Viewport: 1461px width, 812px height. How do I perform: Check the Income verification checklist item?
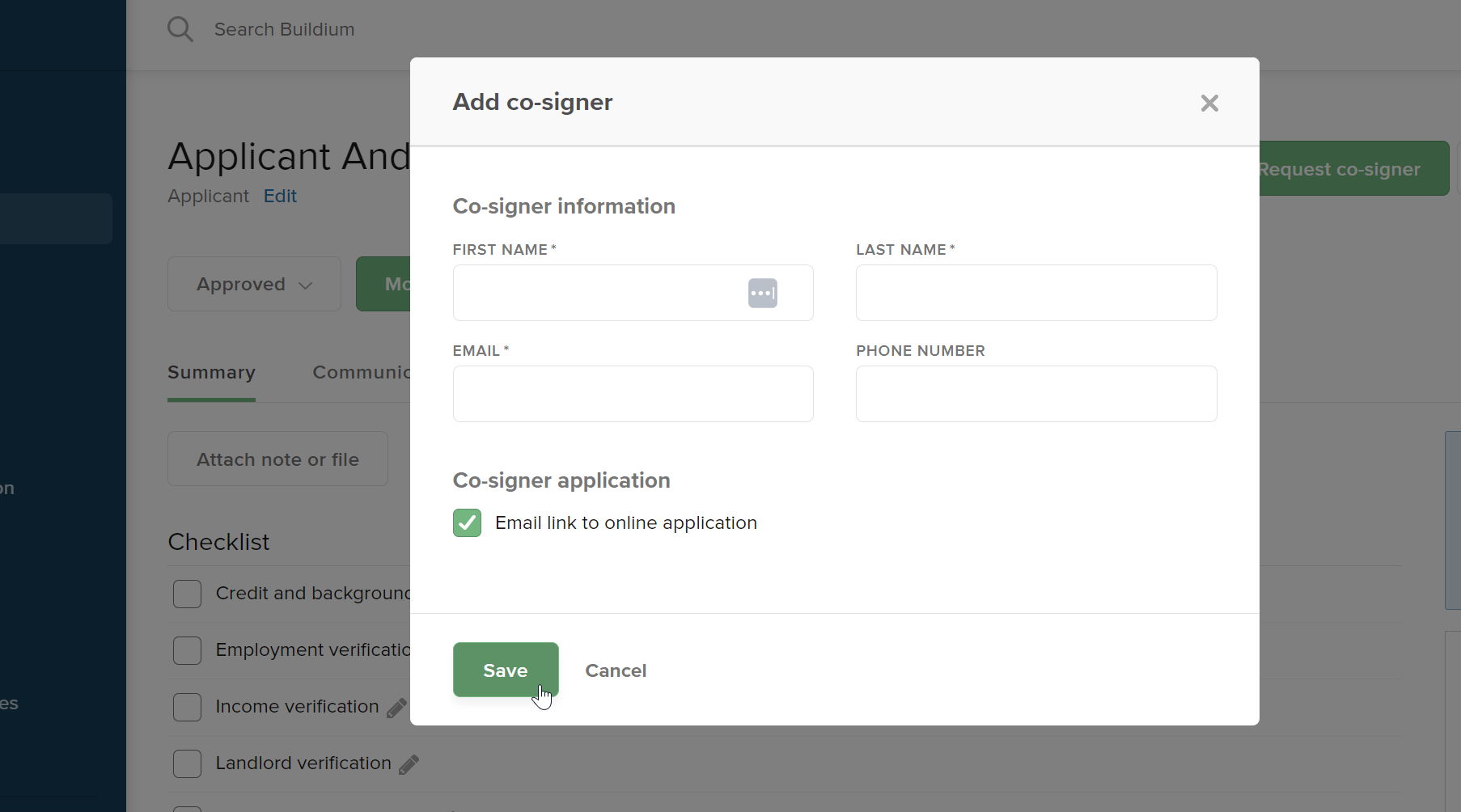[x=187, y=707]
